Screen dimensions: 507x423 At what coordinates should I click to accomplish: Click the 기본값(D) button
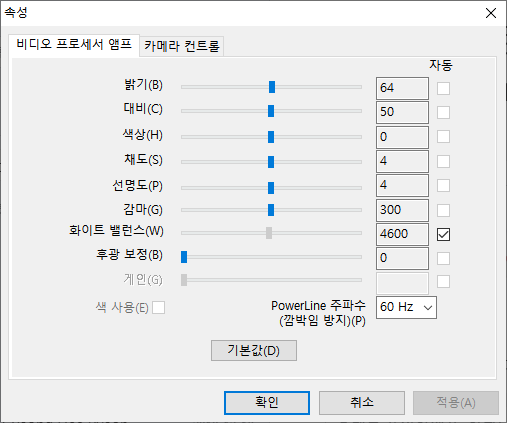click(254, 350)
